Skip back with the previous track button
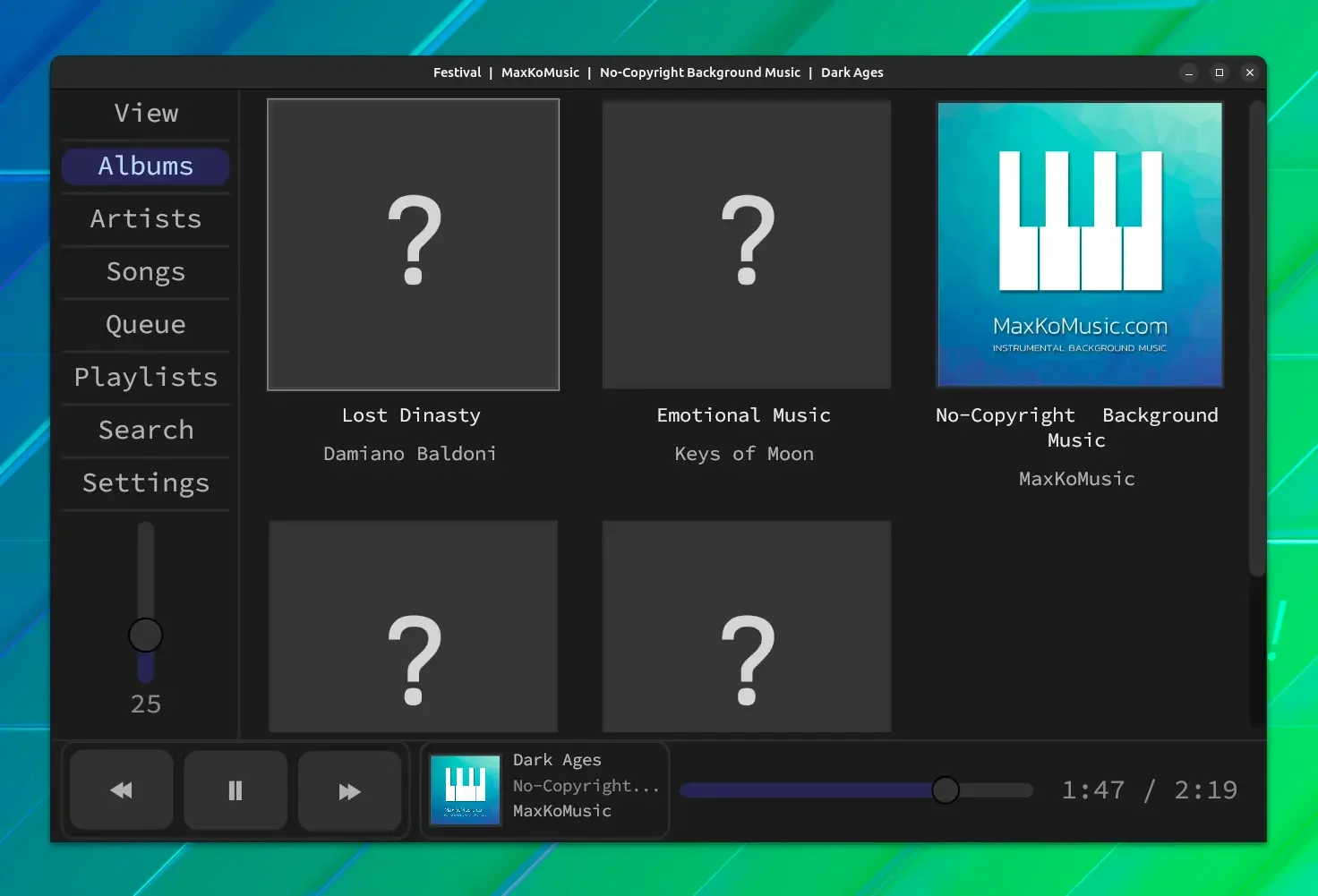 click(x=121, y=790)
